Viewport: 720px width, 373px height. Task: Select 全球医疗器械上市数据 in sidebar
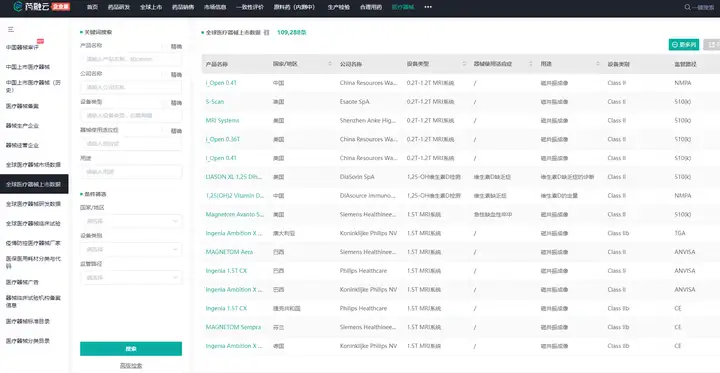34,184
